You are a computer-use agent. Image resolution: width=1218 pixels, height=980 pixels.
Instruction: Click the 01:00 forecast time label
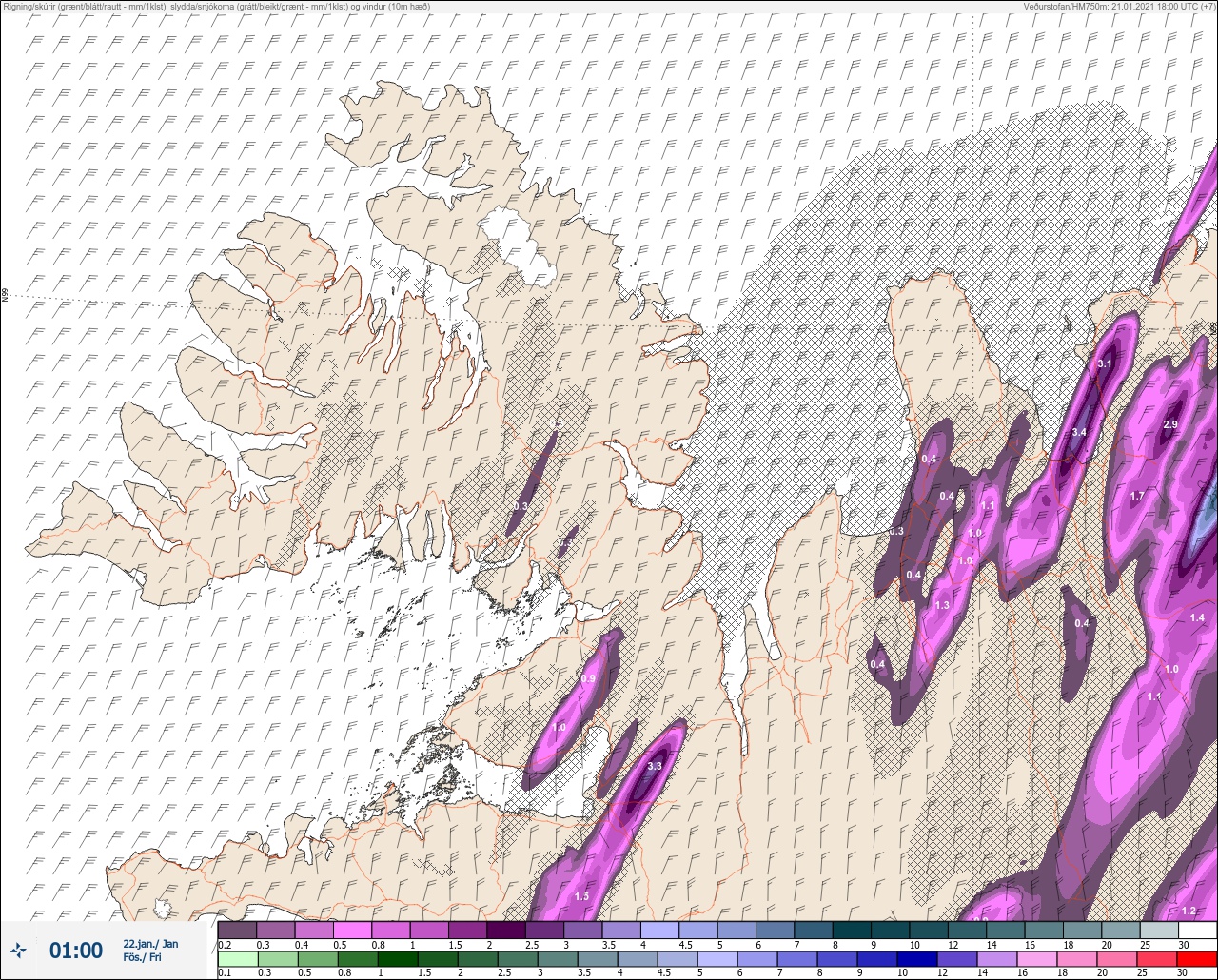click(76, 950)
